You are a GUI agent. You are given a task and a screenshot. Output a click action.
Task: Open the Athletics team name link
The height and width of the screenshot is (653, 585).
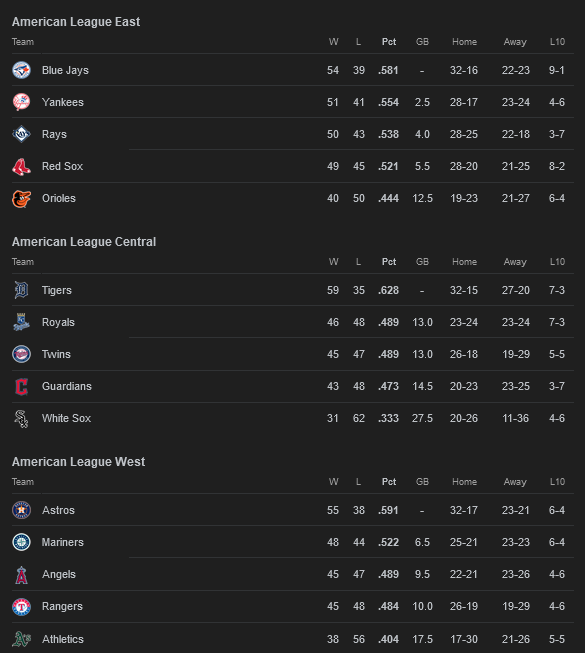pos(62,639)
